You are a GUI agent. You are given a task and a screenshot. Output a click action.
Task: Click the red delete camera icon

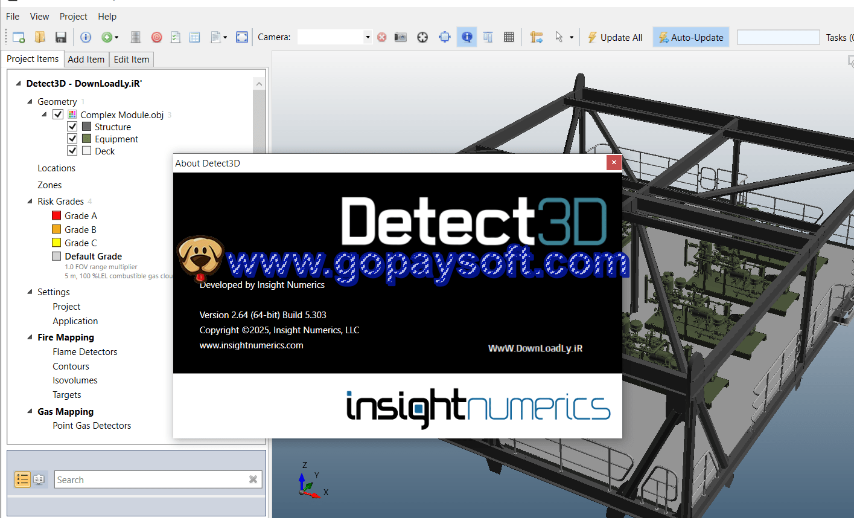[x=381, y=37]
